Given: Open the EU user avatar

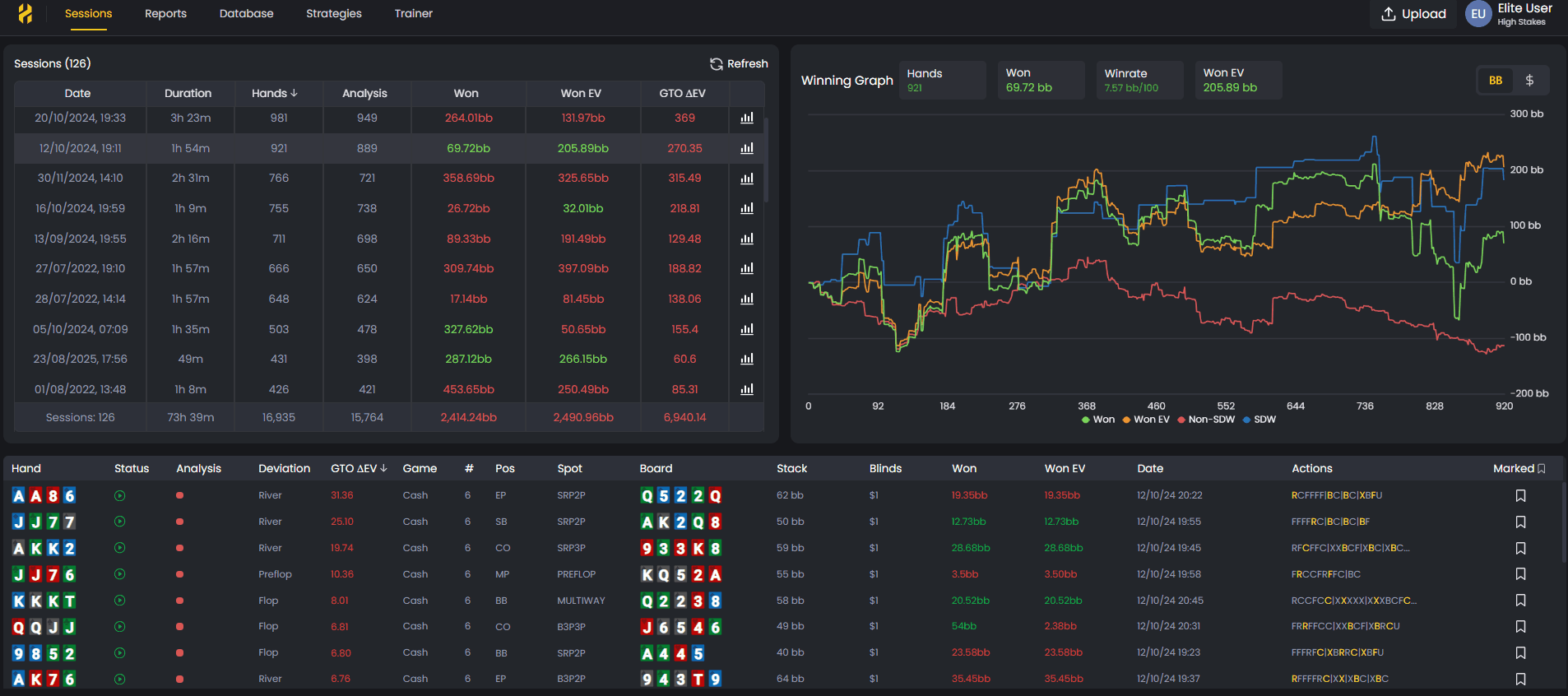Looking at the screenshot, I should pyautogui.click(x=1478, y=14).
